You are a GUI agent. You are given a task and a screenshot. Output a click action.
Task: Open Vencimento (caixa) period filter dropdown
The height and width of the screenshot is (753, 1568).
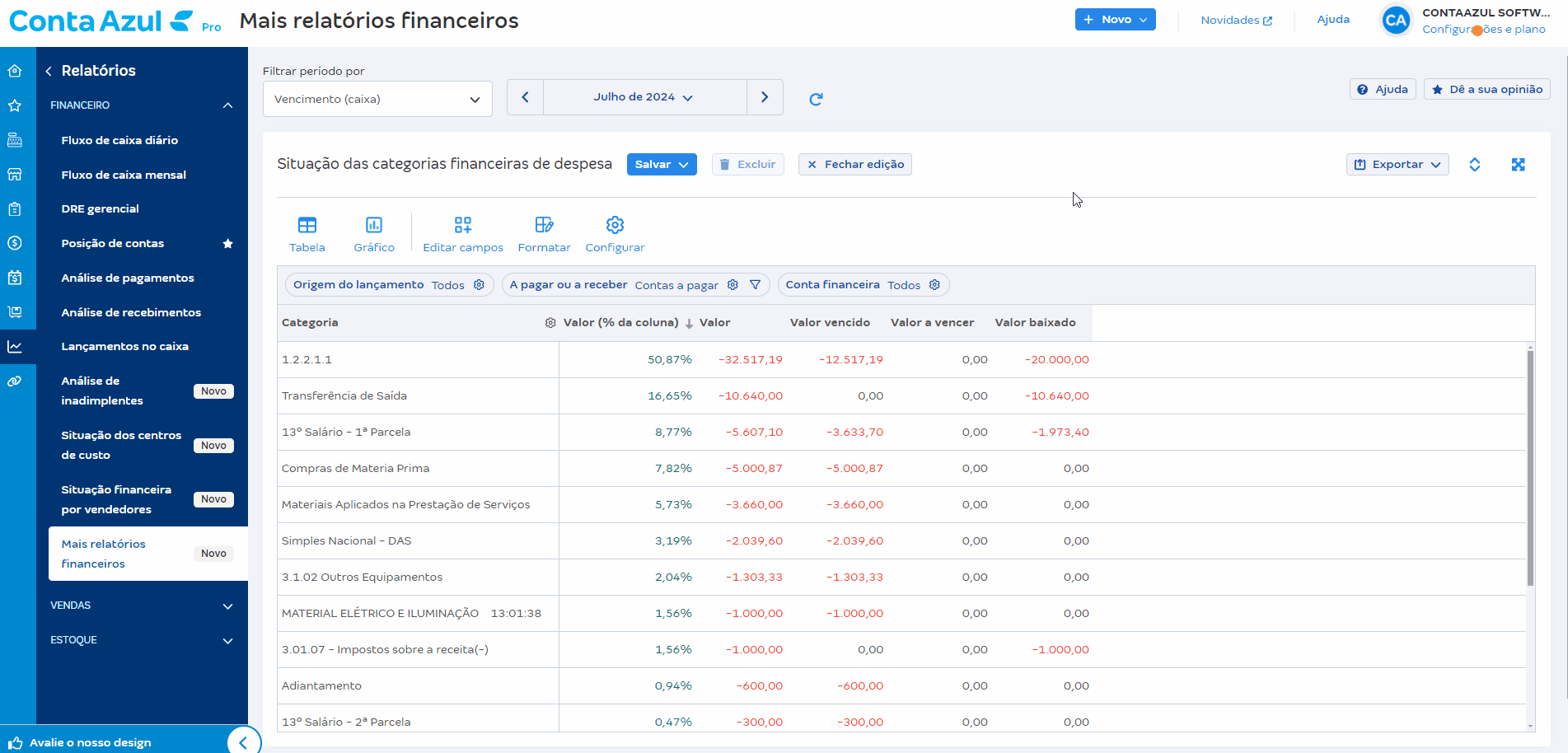(x=377, y=99)
